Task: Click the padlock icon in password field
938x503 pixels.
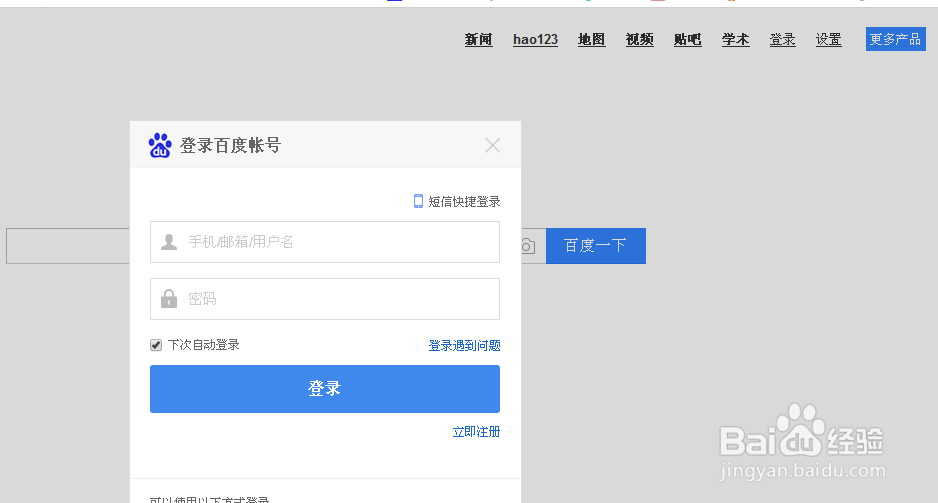Action: tap(169, 298)
